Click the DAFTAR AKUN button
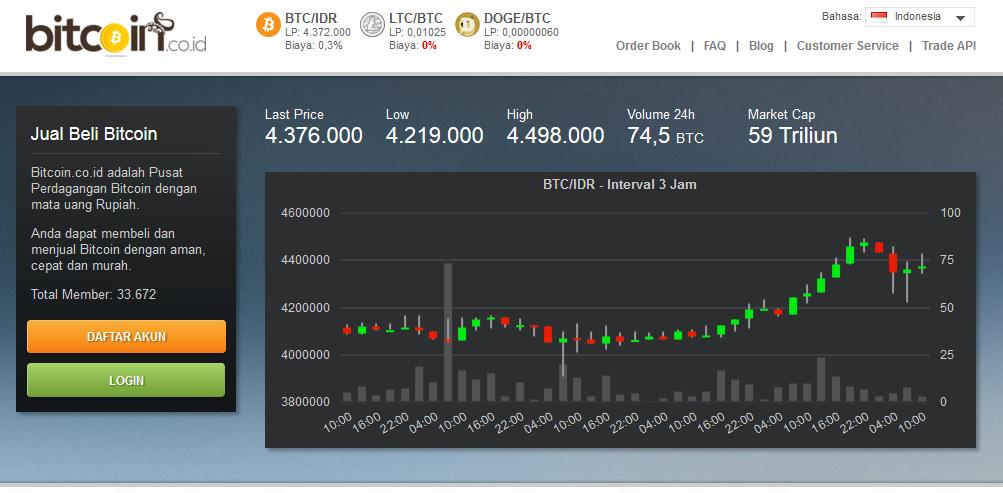This screenshot has width=1003, height=493. (126, 336)
